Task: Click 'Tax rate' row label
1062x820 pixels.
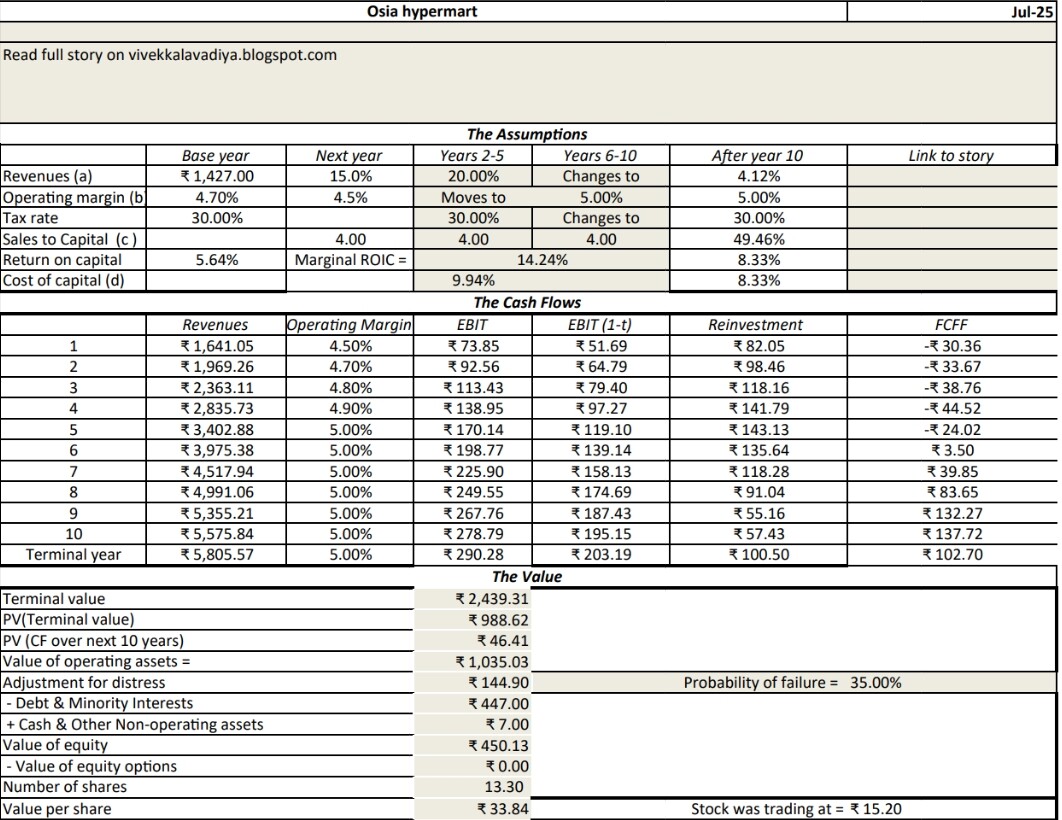Action: click(30, 218)
